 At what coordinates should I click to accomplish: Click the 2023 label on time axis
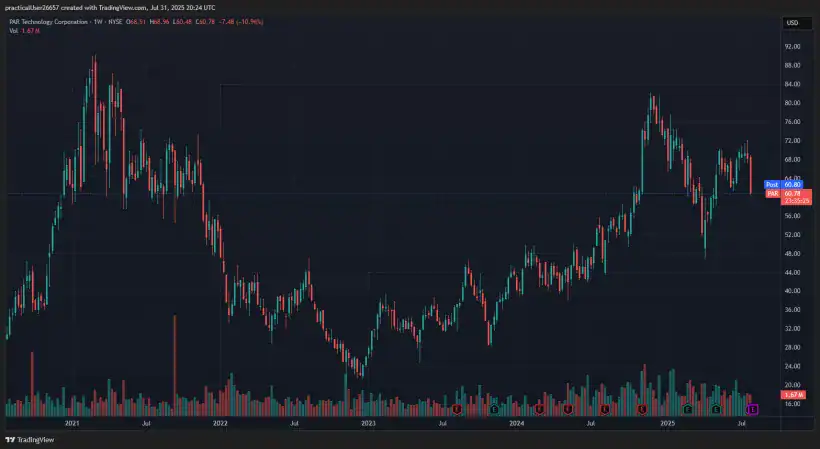click(x=368, y=424)
